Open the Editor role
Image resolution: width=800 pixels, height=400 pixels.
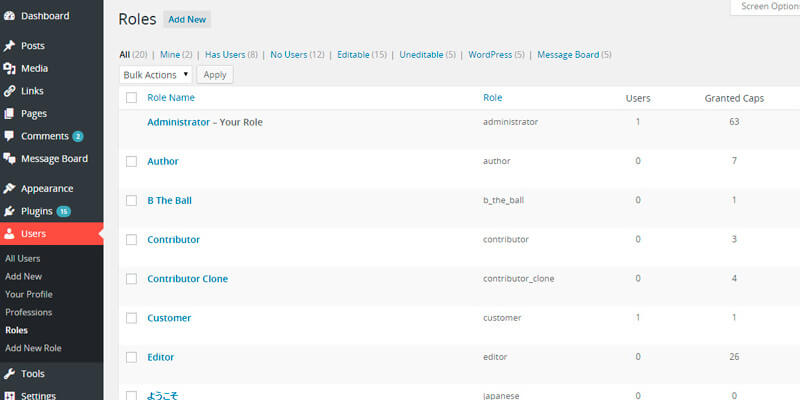coord(161,357)
